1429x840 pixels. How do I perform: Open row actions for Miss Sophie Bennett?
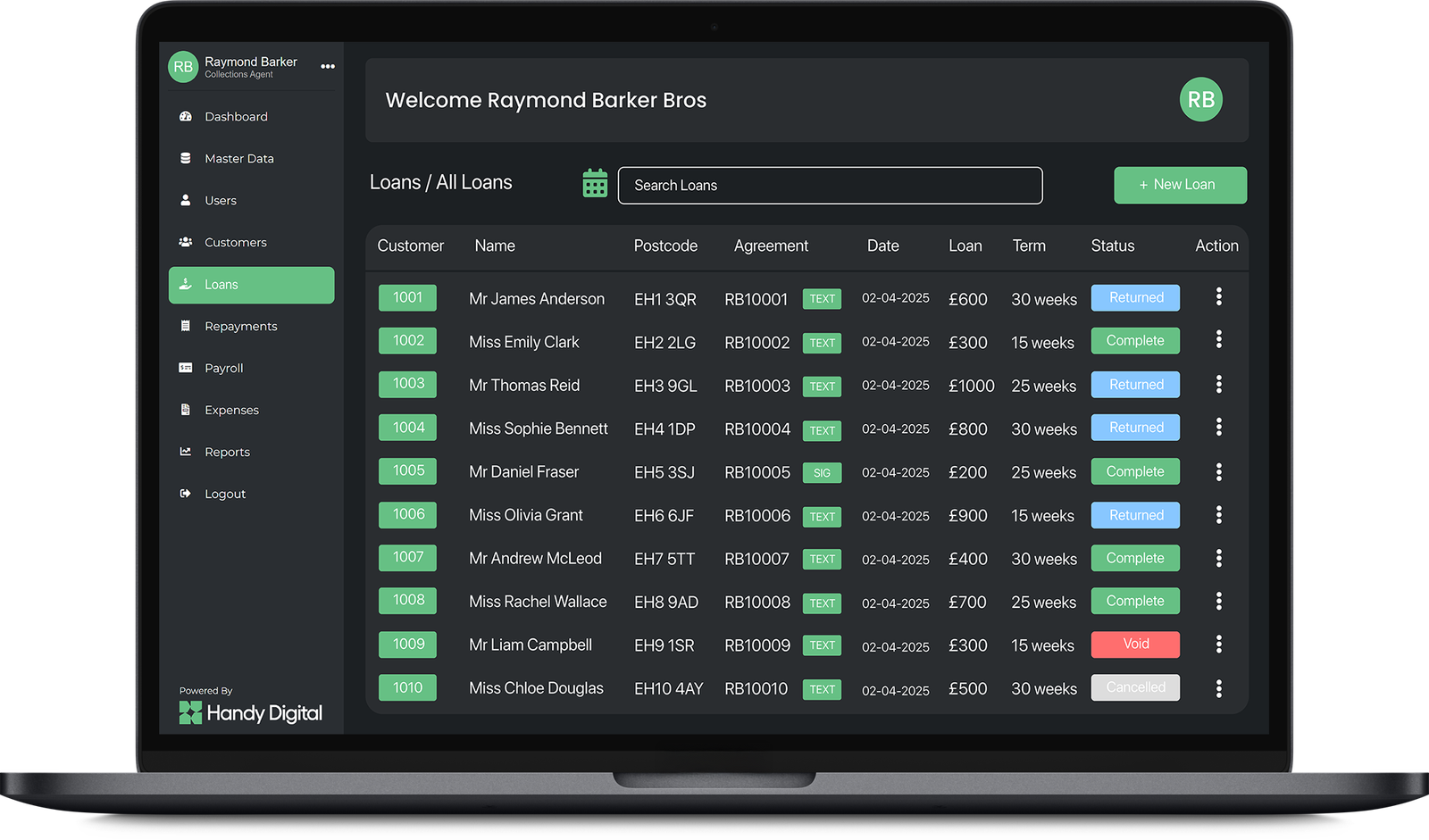coord(1218,428)
